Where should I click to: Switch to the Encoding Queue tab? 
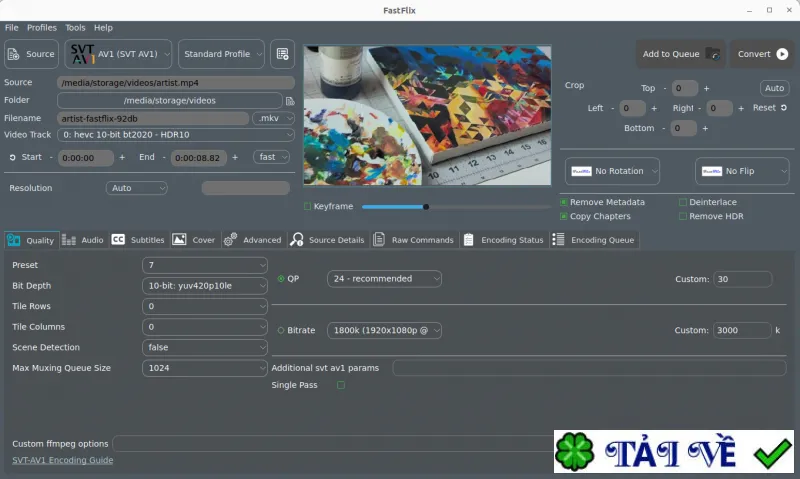594,240
